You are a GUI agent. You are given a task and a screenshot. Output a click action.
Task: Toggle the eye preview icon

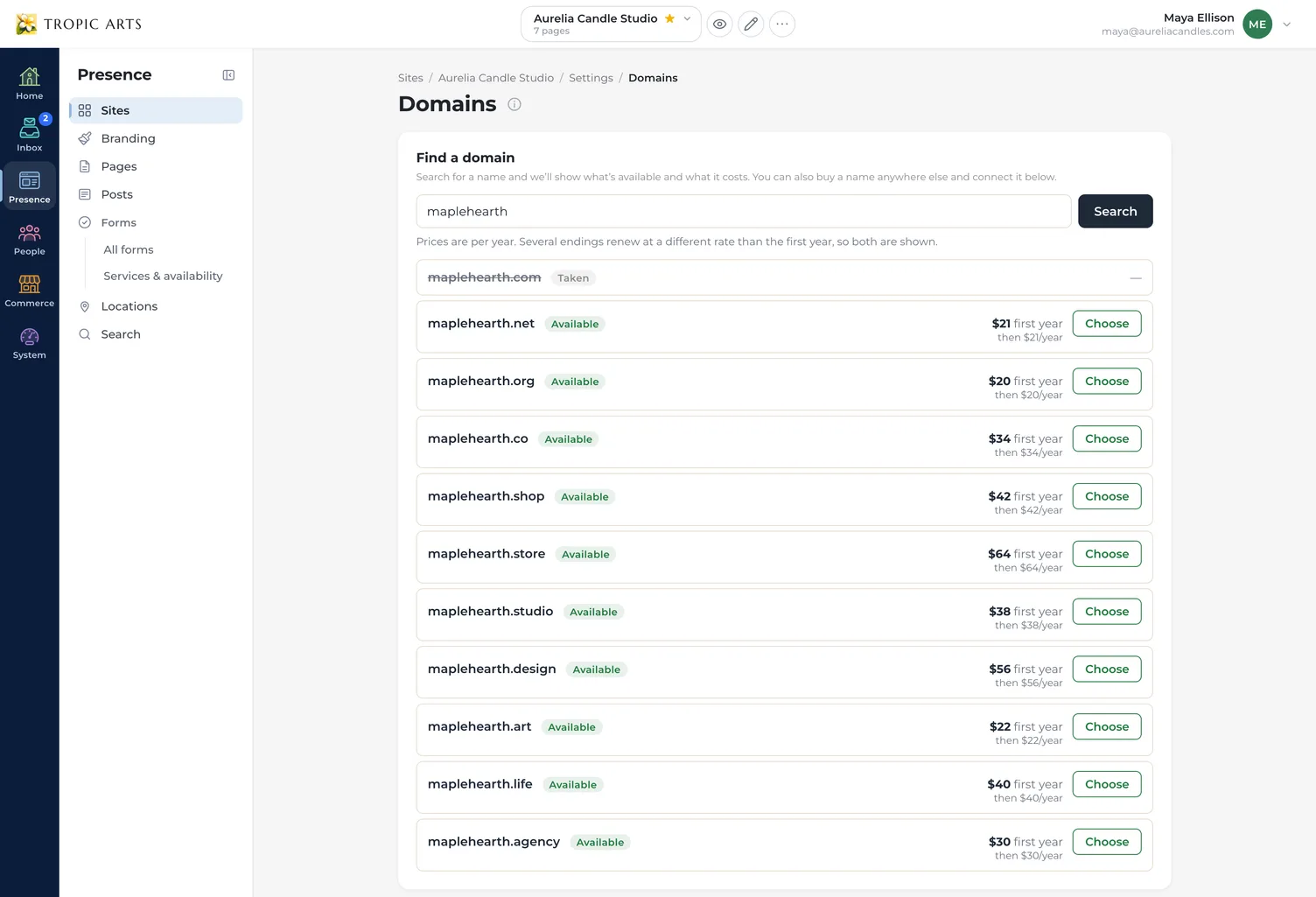tap(719, 25)
